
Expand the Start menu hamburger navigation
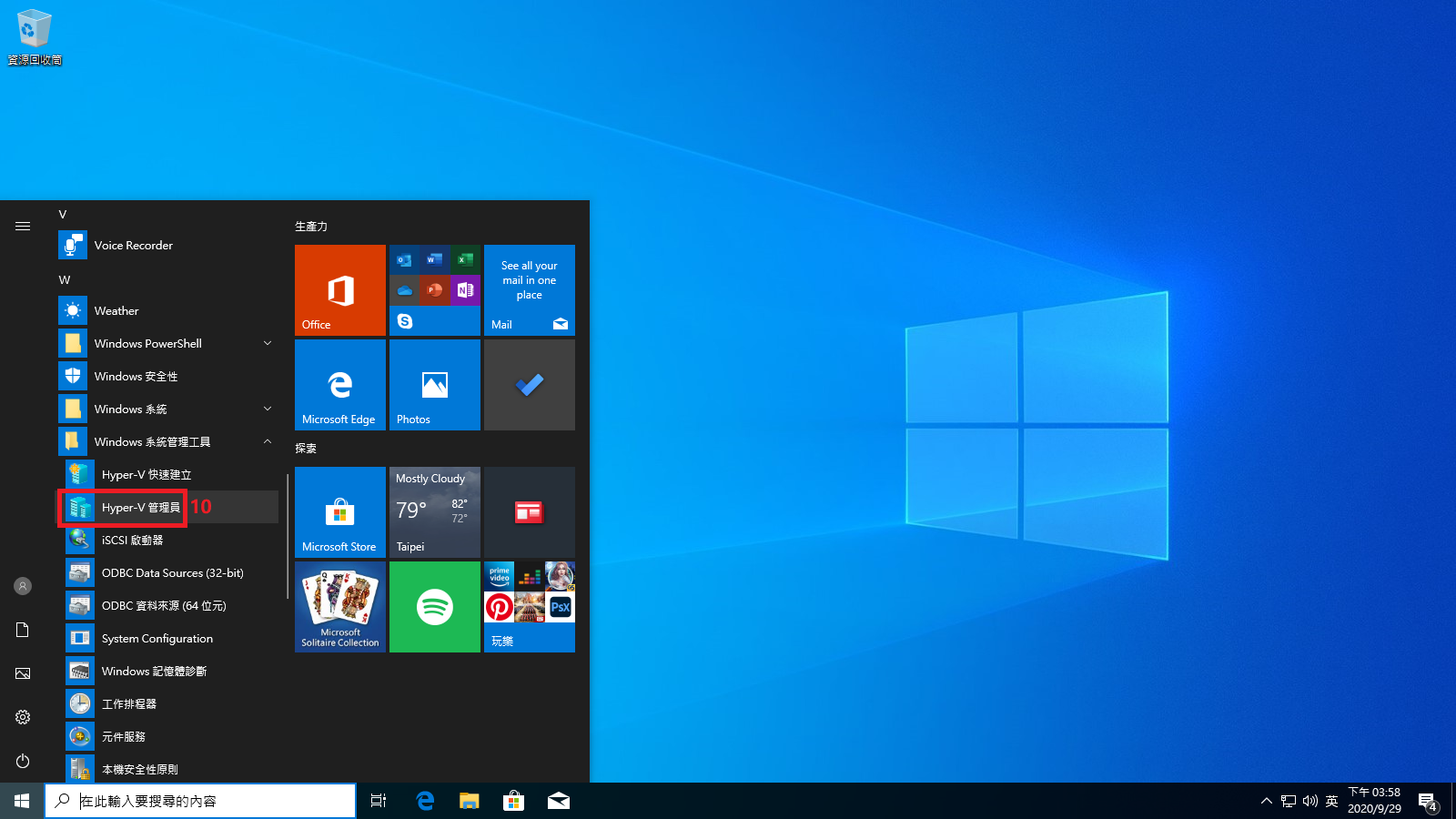(x=23, y=227)
